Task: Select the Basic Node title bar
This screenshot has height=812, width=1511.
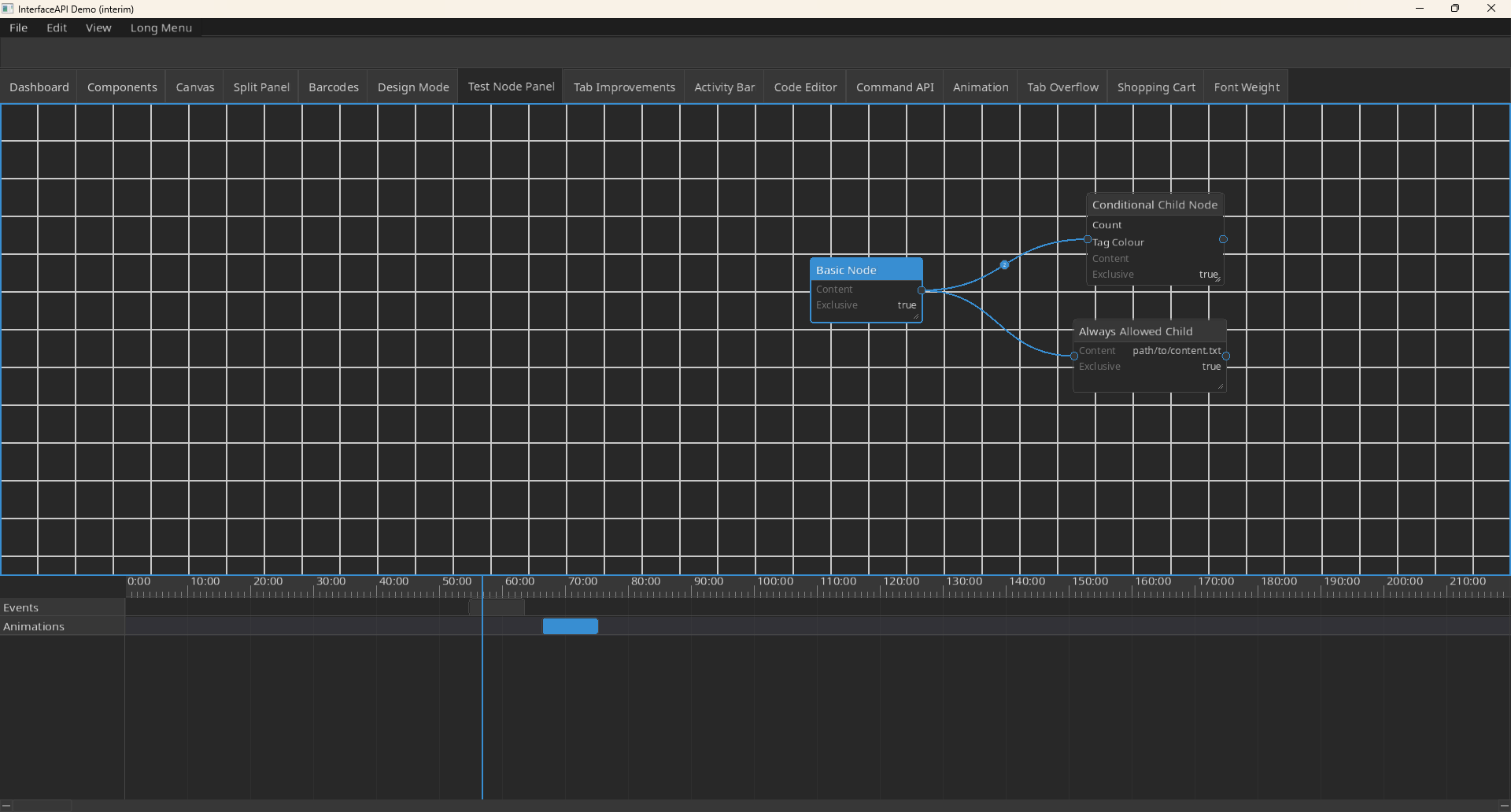Action: (x=866, y=270)
